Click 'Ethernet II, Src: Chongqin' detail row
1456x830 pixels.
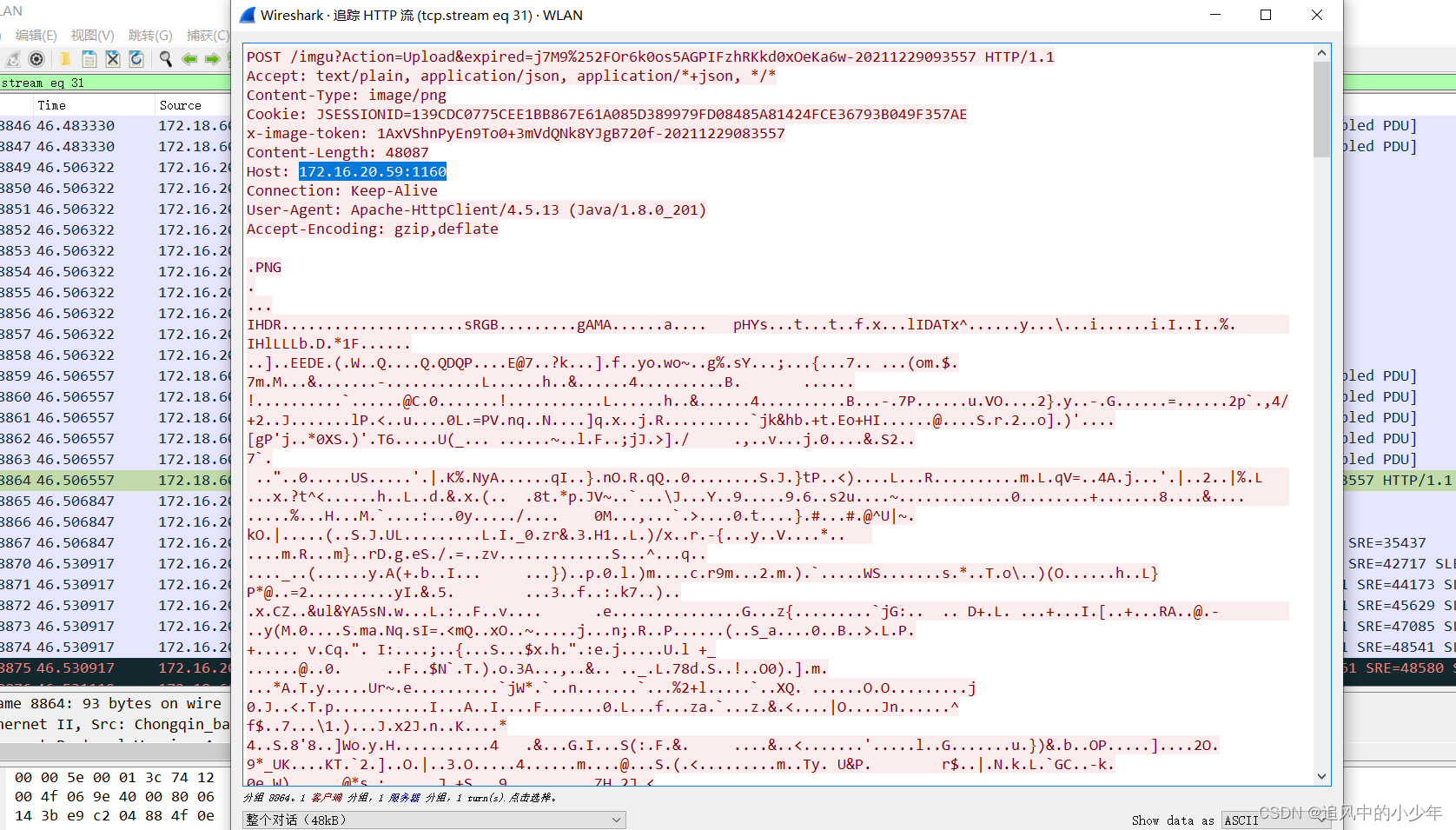click(115, 724)
